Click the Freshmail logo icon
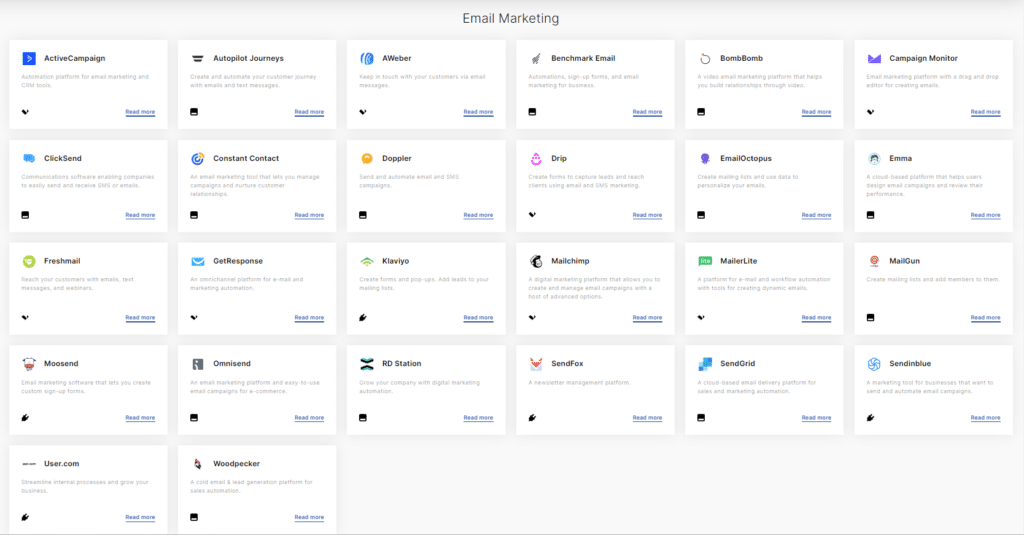Viewport: 1024px width, 535px height. pos(29,261)
